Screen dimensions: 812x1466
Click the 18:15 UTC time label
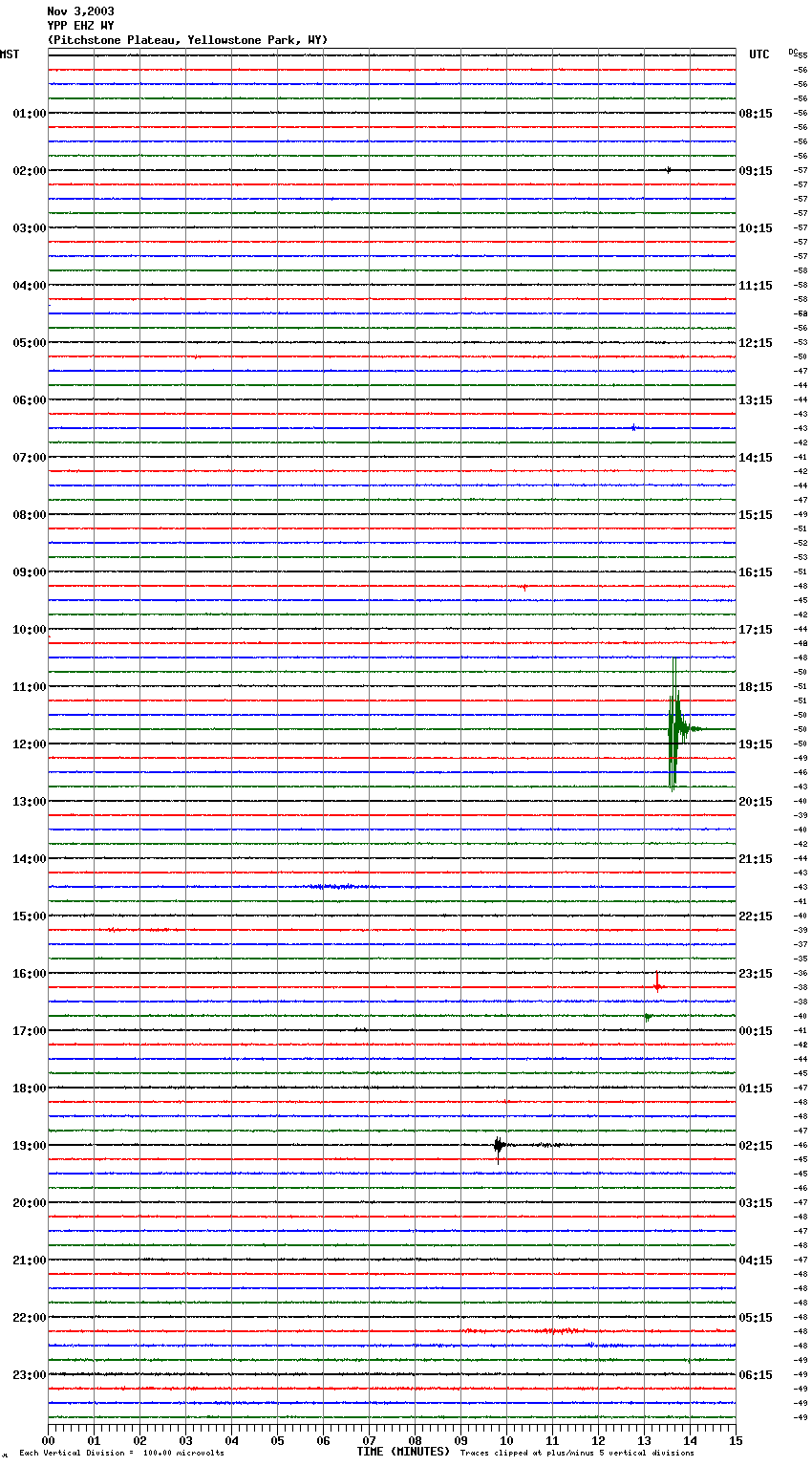pyautogui.click(x=756, y=687)
